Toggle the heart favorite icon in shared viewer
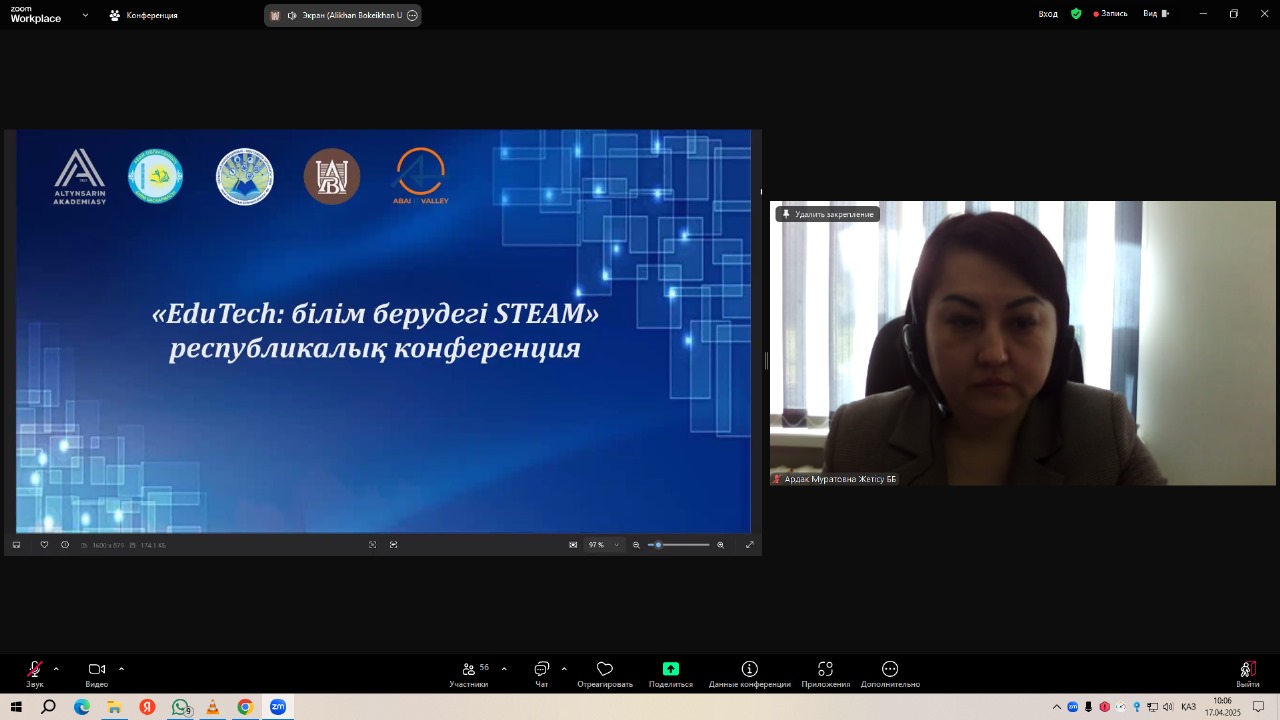This screenshot has height=720, width=1280. click(x=44, y=545)
